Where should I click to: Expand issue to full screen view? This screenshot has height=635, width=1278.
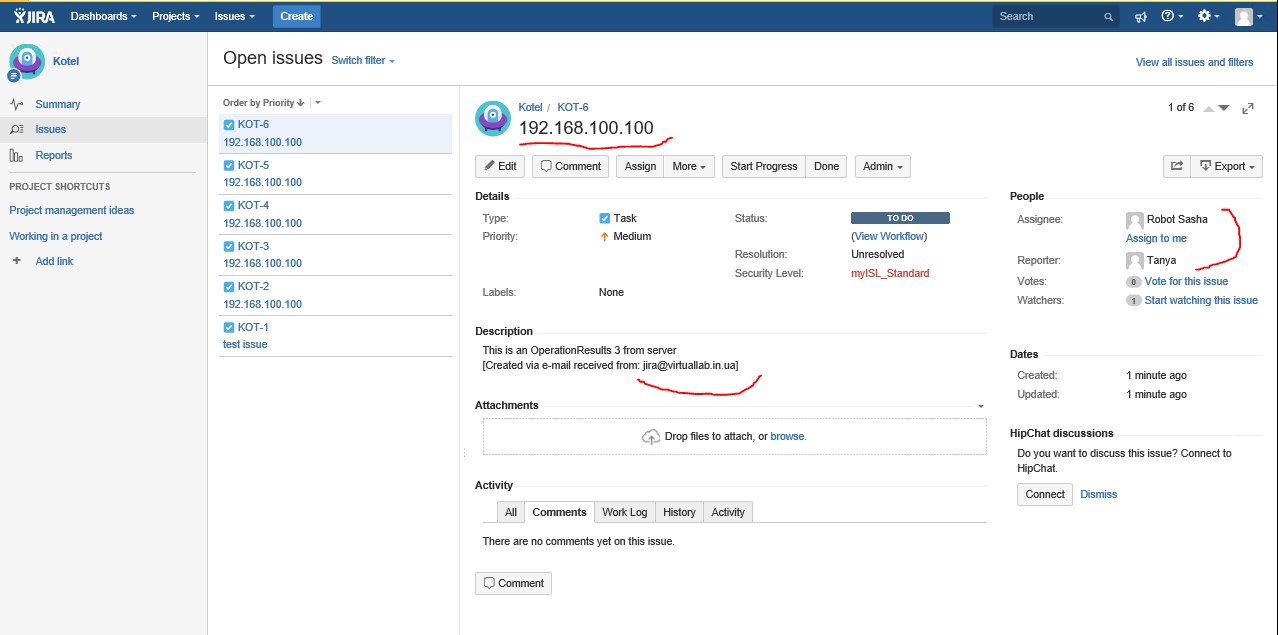click(x=1248, y=108)
